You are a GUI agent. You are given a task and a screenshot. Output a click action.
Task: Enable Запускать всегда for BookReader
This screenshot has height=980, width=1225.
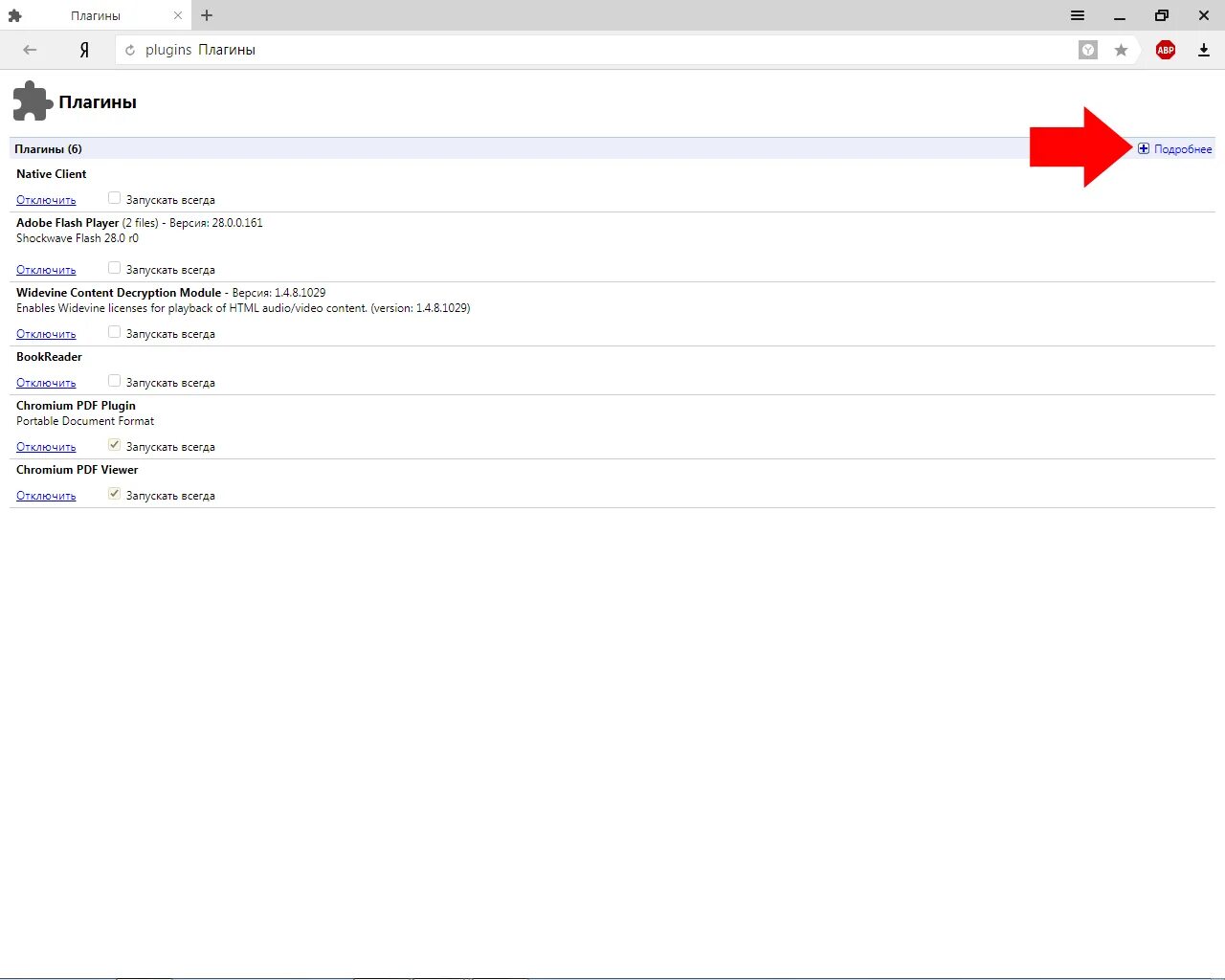pos(114,381)
